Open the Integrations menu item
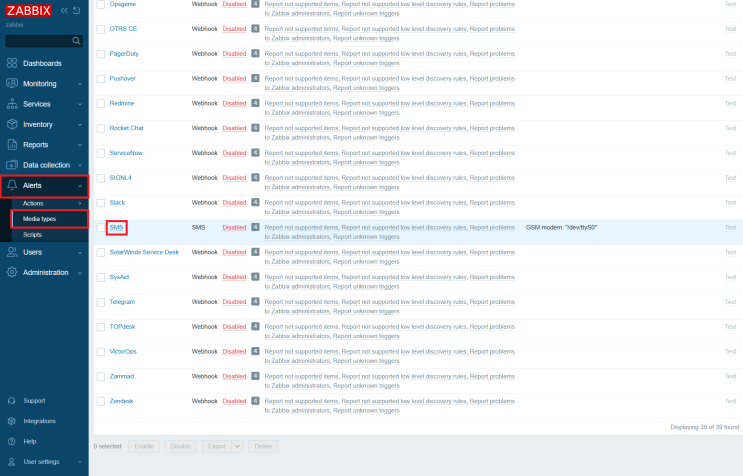Image resolution: width=743 pixels, height=476 pixels. click(44, 421)
